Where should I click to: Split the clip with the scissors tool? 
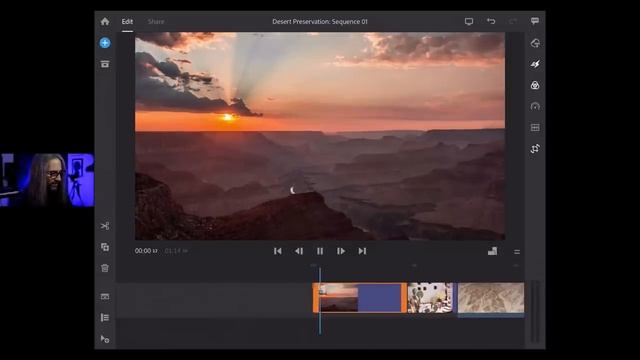[105, 226]
